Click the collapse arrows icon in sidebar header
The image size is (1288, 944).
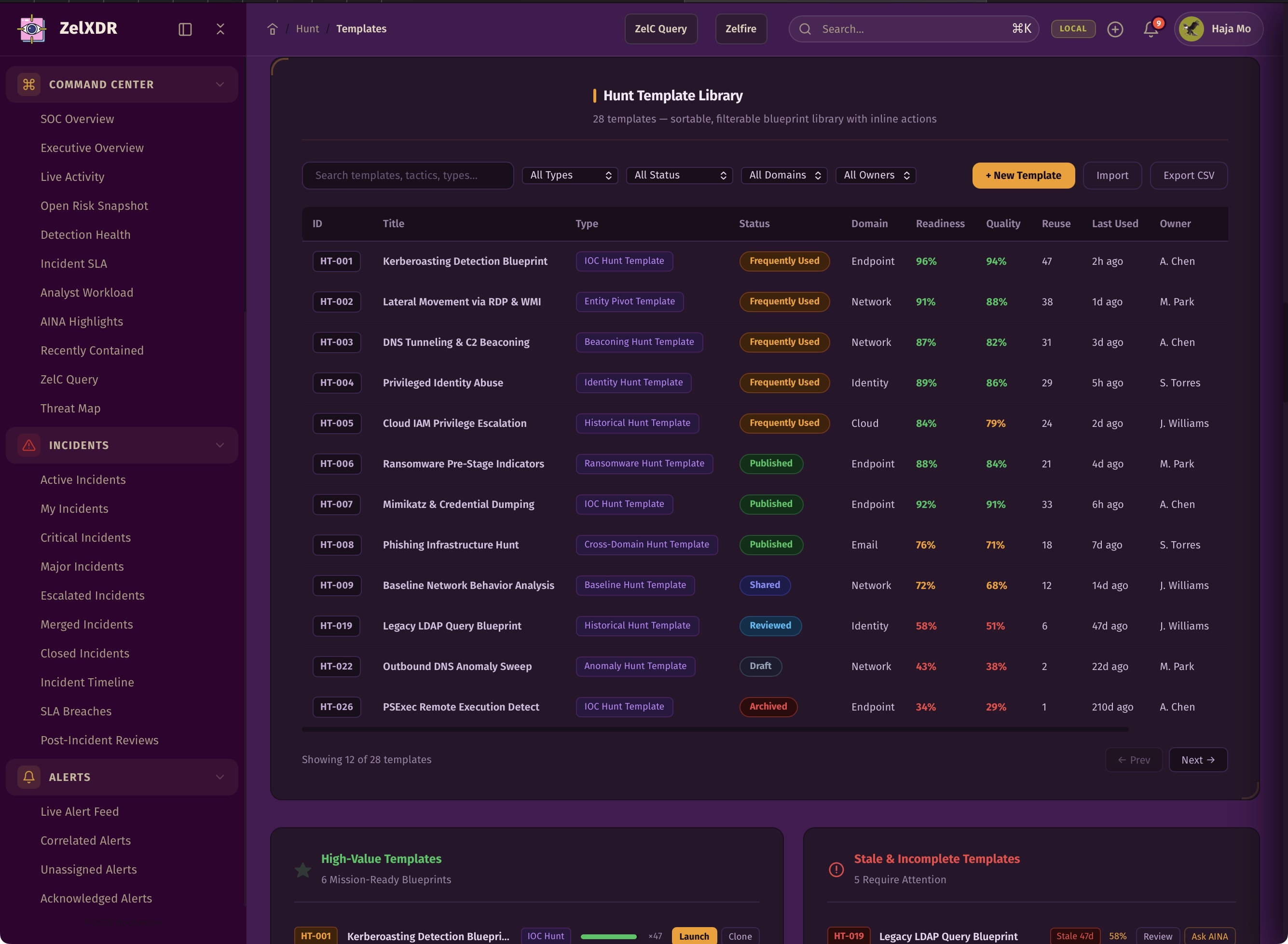220,29
